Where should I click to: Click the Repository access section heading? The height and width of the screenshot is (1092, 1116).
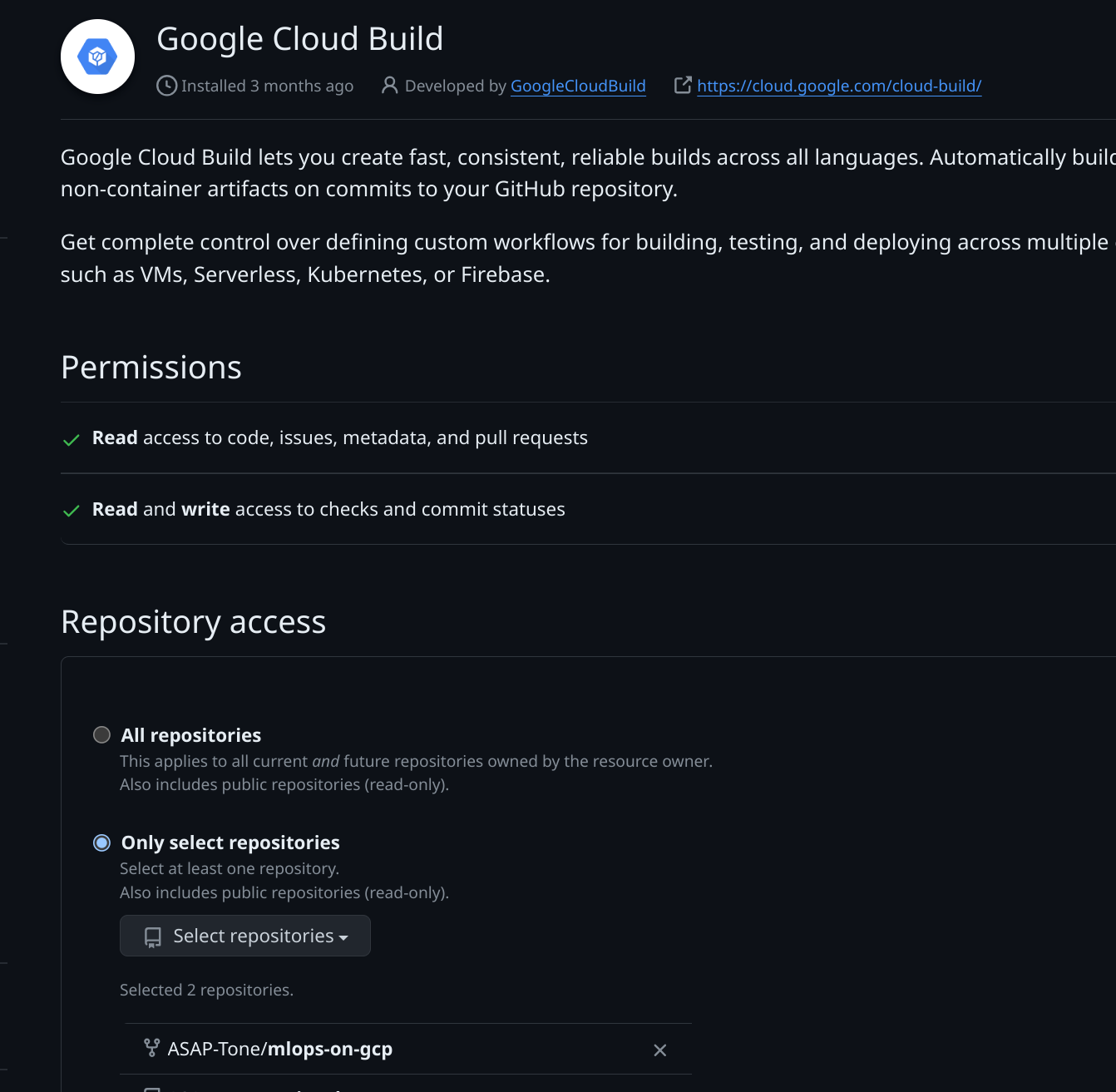point(194,622)
